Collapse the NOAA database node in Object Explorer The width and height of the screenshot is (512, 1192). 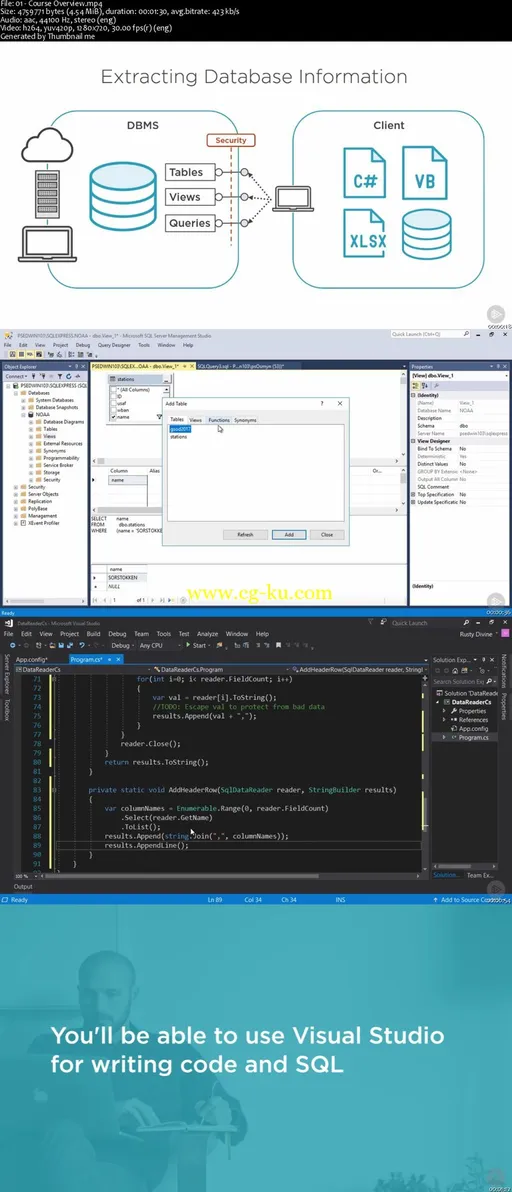[22, 415]
